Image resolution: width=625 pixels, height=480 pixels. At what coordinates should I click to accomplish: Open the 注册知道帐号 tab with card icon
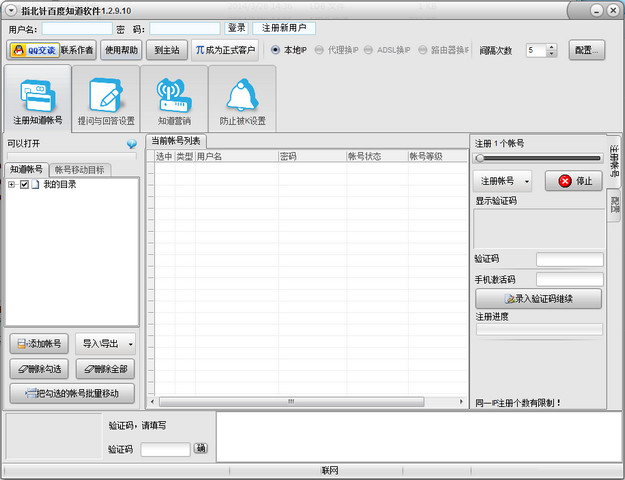point(37,98)
